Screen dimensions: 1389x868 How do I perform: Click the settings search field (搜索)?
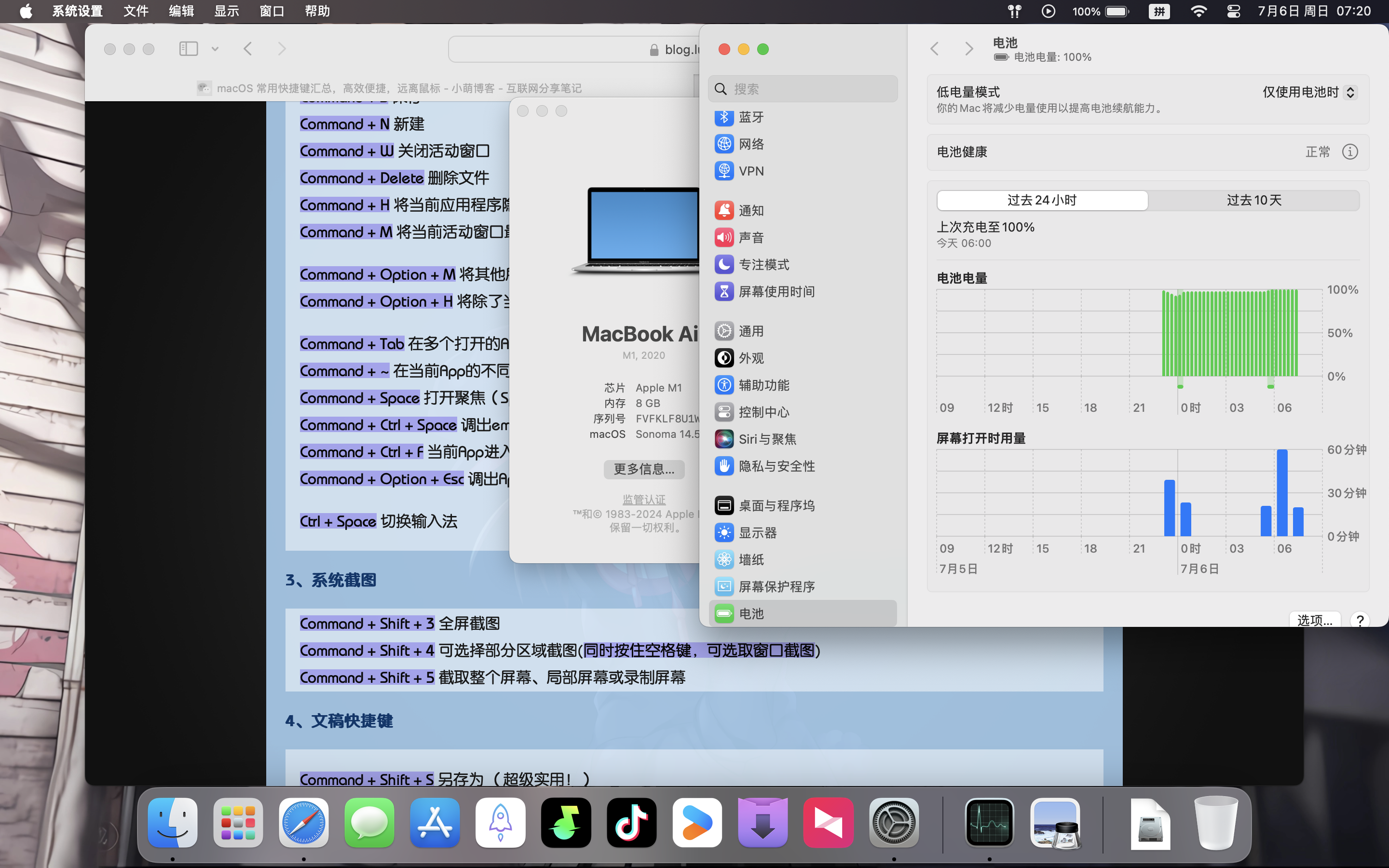point(803,89)
